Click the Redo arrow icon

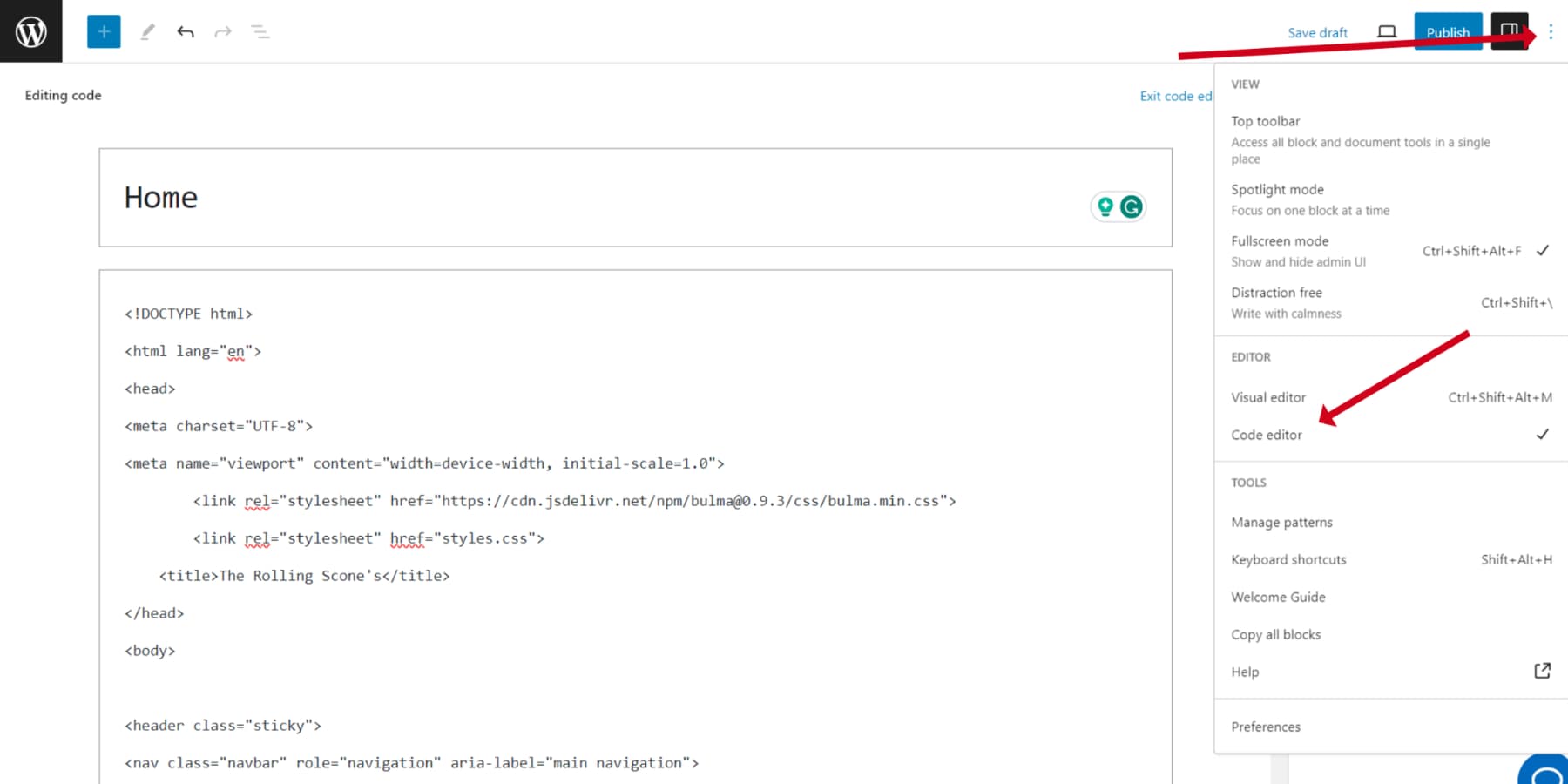coord(223,31)
